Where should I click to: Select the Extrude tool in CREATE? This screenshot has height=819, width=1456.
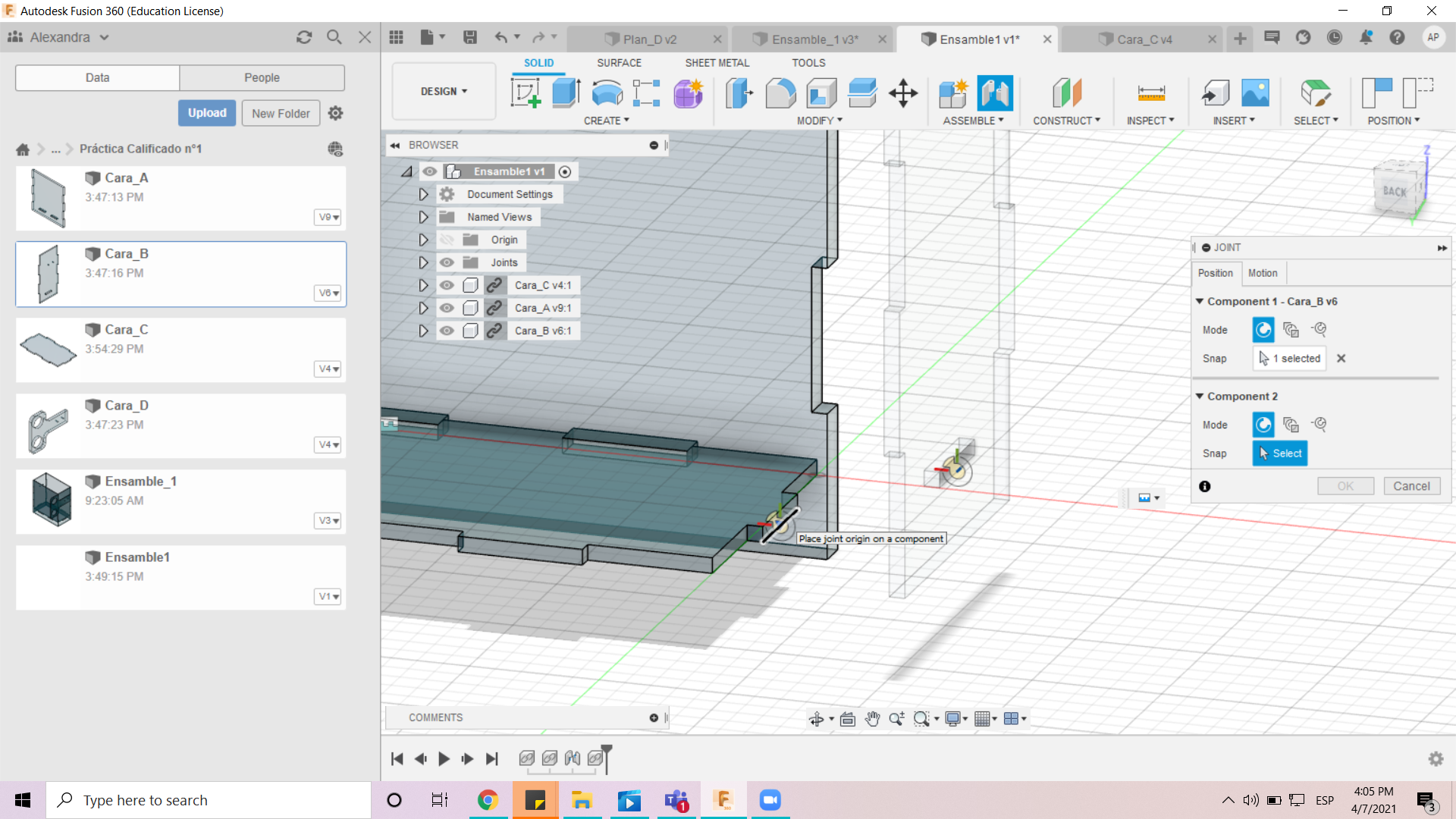(566, 93)
